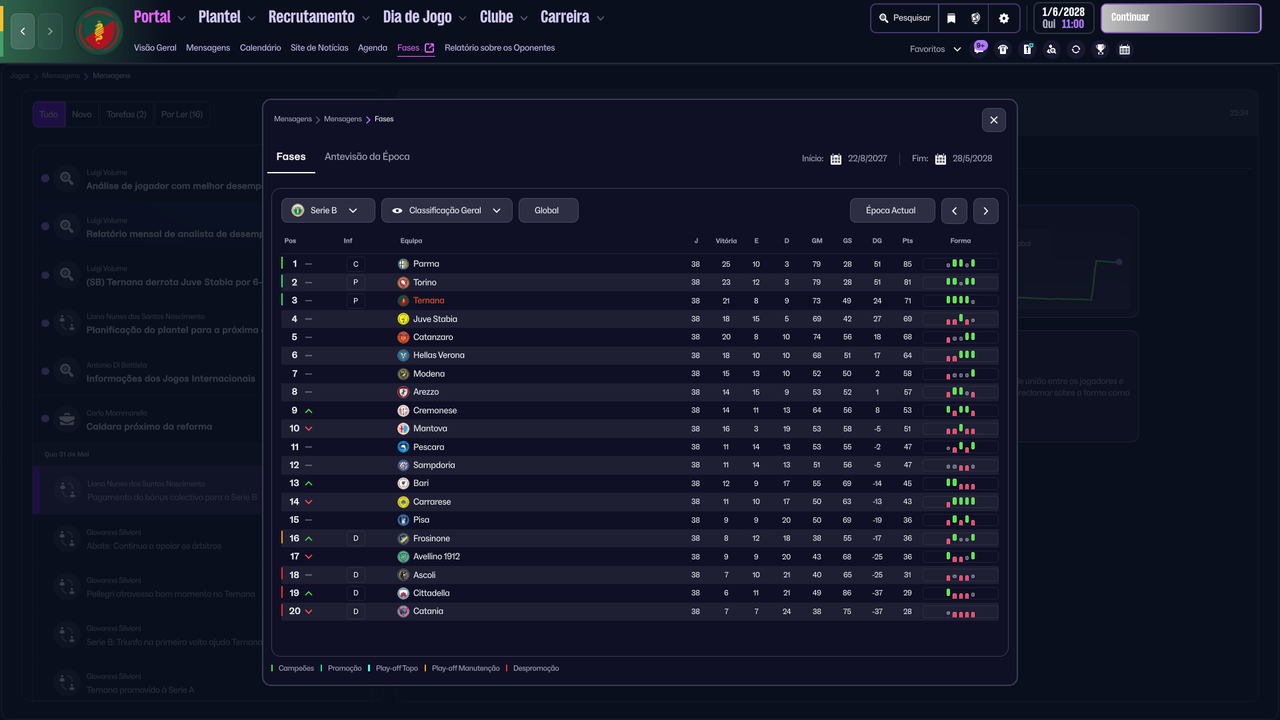
Task: Switch to the Antevisão da Época tab
Action: pos(367,157)
